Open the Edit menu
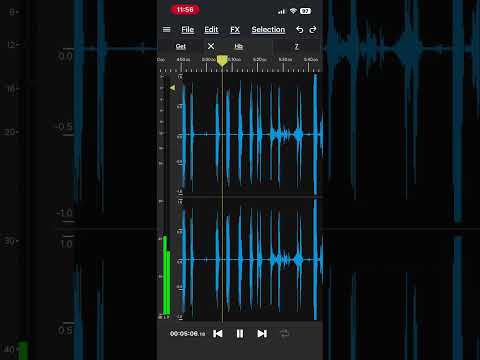Image resolution: width=480 pixels, height=360 pixels. [x=211, y=30]
